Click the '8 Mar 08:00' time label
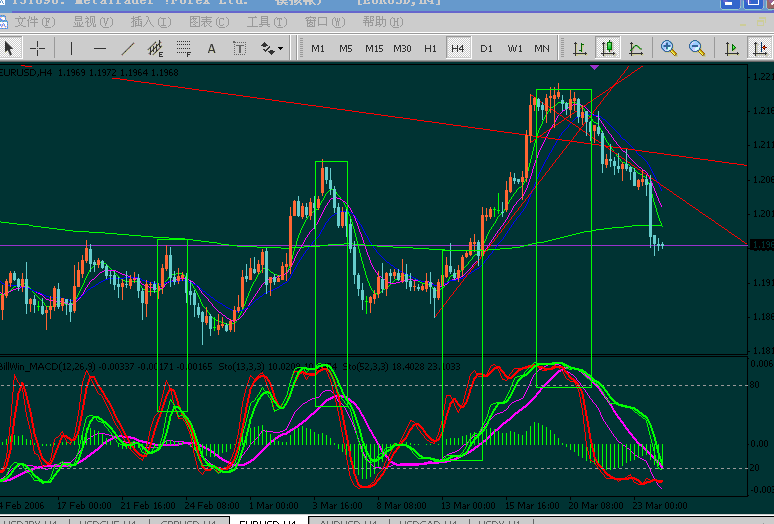The height and width of the screenshot is (524, 774). (x=401, y=506)
